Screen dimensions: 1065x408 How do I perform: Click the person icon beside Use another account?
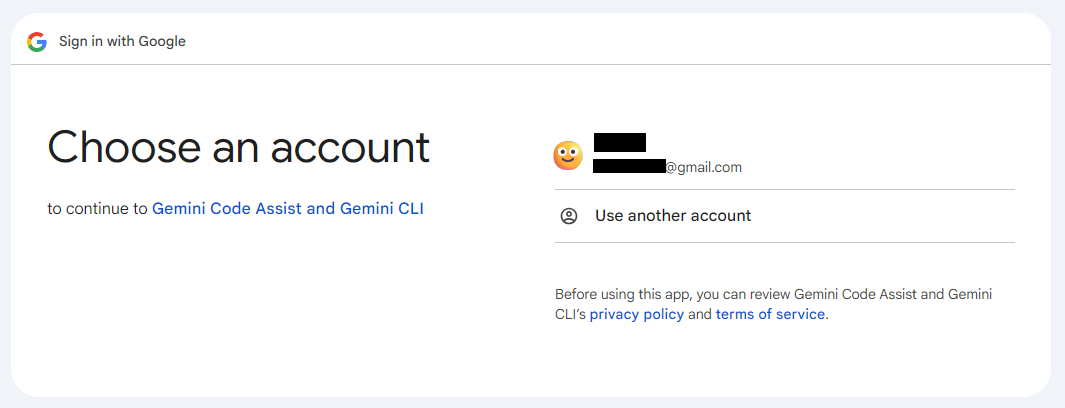pos(568,216)
